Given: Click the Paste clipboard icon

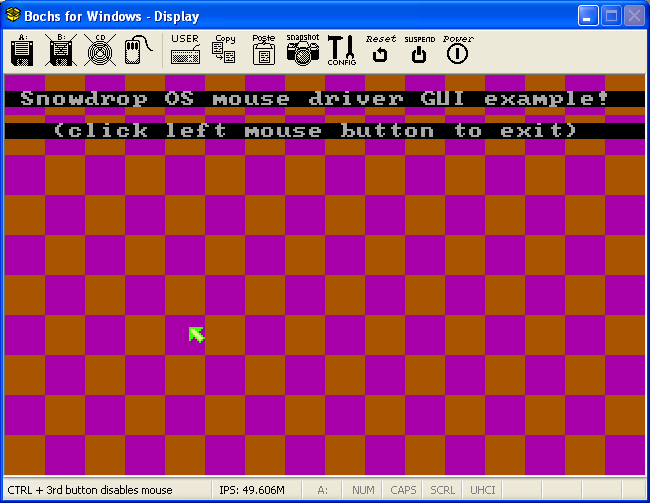Looking at the screenshot, I should (x=264, y=49).
